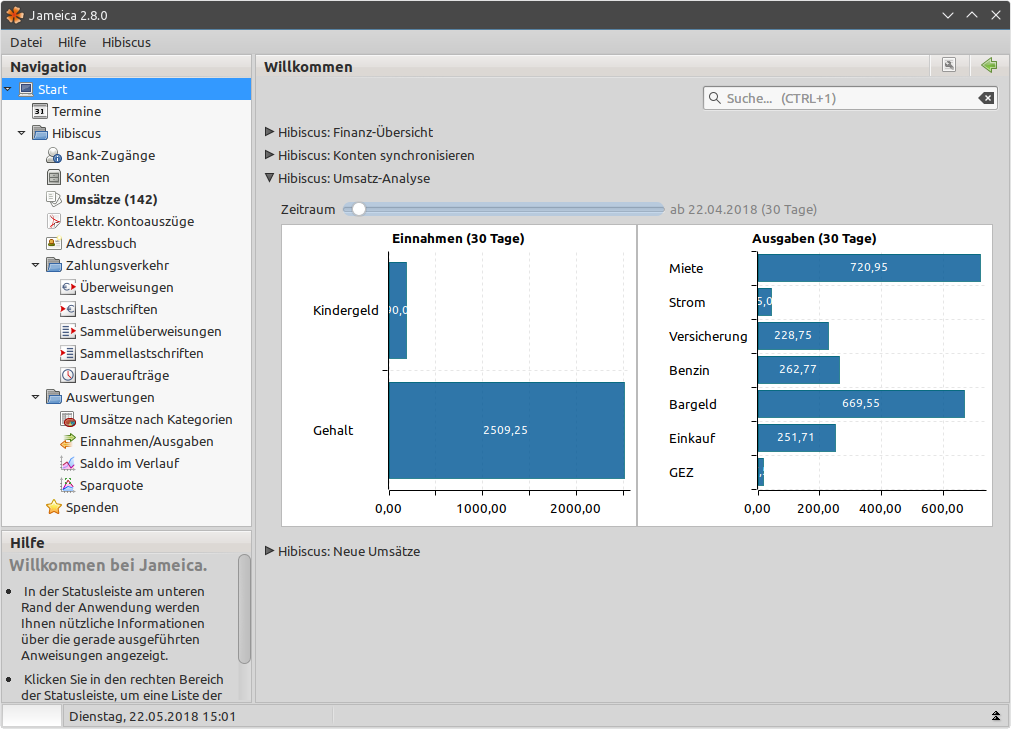Expand Hibiscus: Neue Umsätze section
Image resolution: width=1011 pixels, height=729 pixels.
point(270,551)
